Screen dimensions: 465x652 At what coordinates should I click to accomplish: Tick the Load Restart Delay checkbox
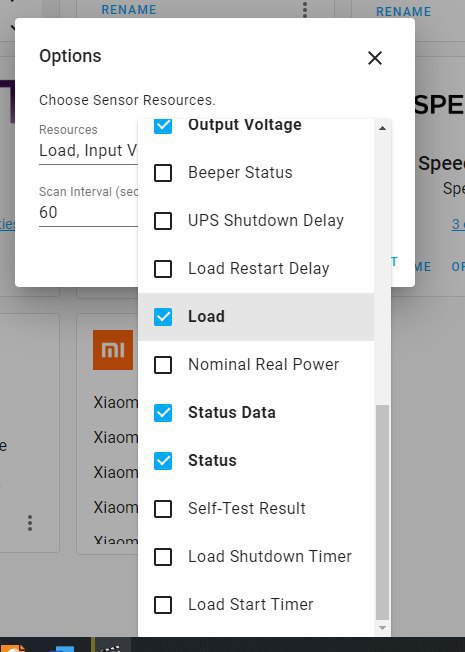point(163,269)
